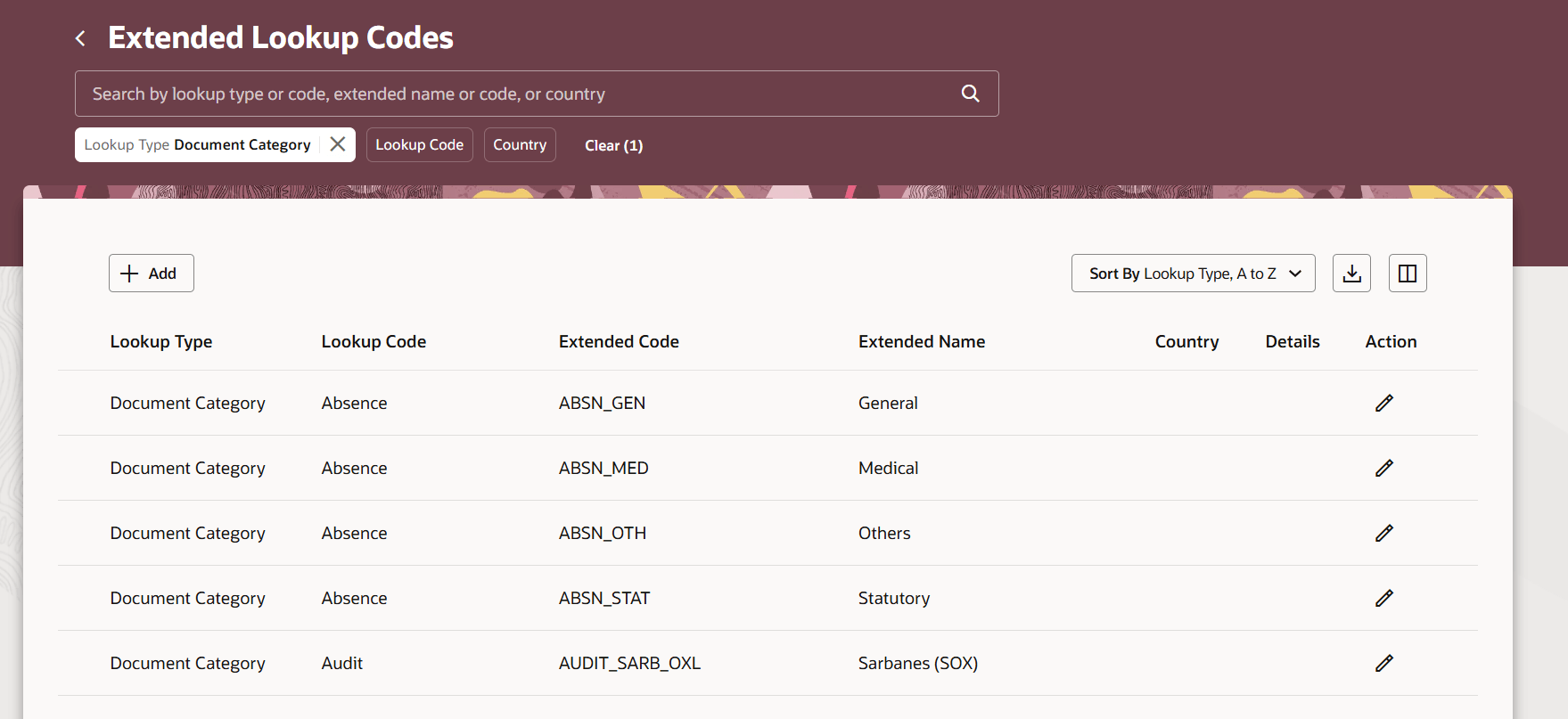The image size is (1568, 719).
Task: Remove the Document Category filter chip
Action: coord(338,144)
